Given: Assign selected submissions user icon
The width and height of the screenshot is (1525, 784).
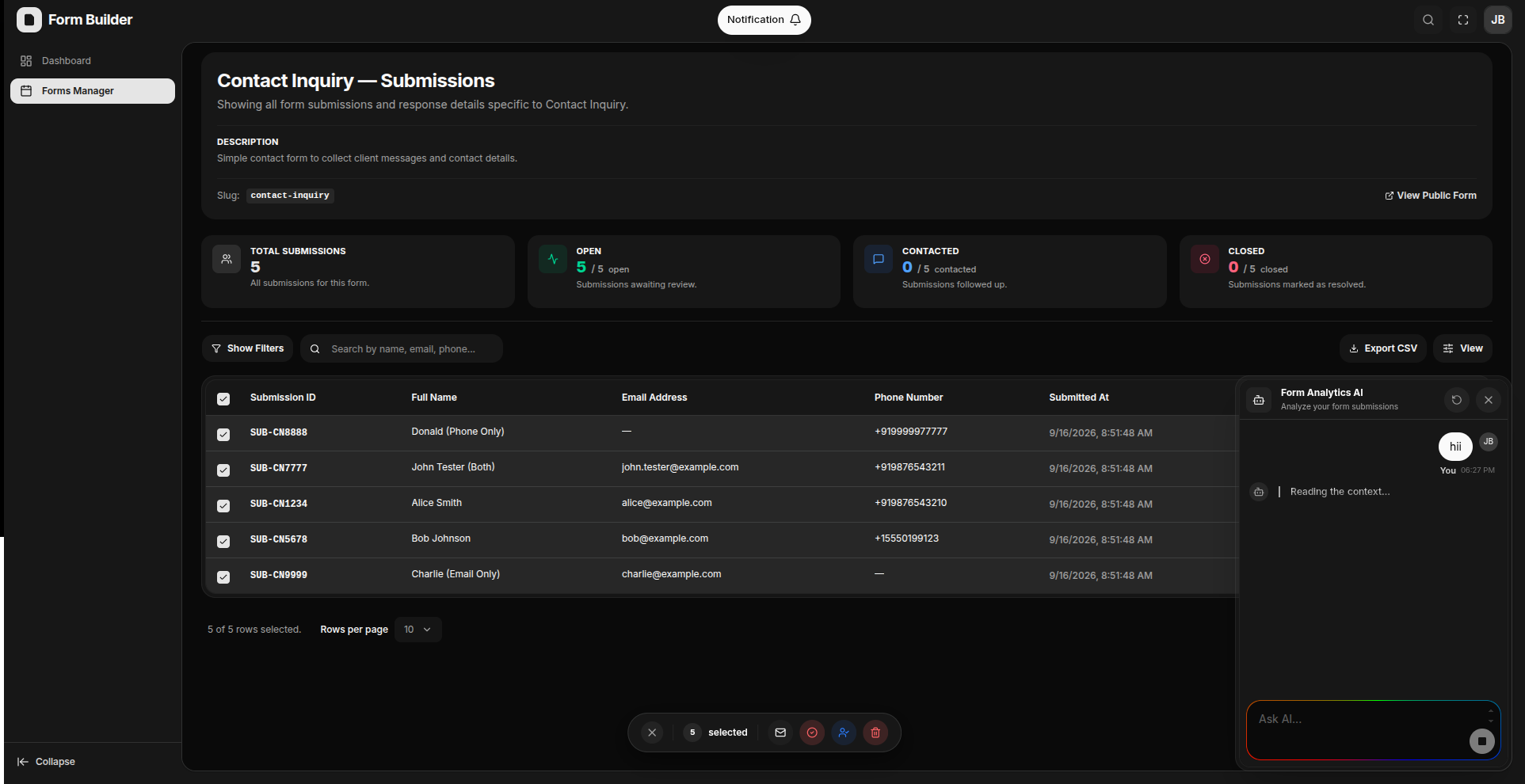Looking at the screenshot, I should point(844,733).
